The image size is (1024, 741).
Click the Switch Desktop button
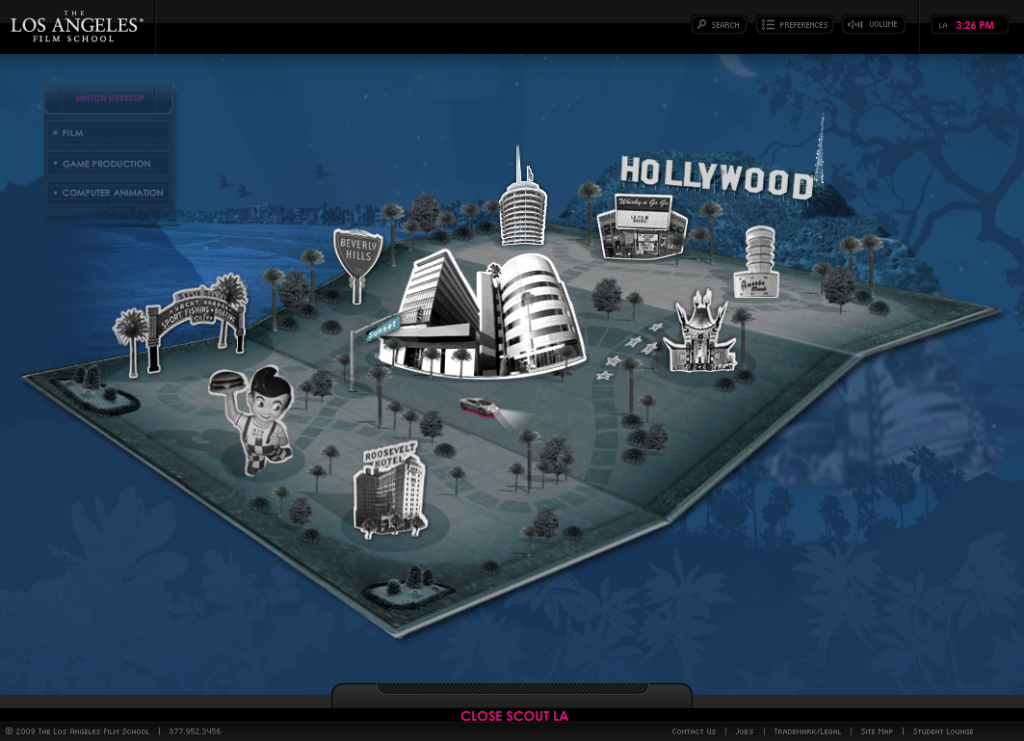(x=109, y=99)
